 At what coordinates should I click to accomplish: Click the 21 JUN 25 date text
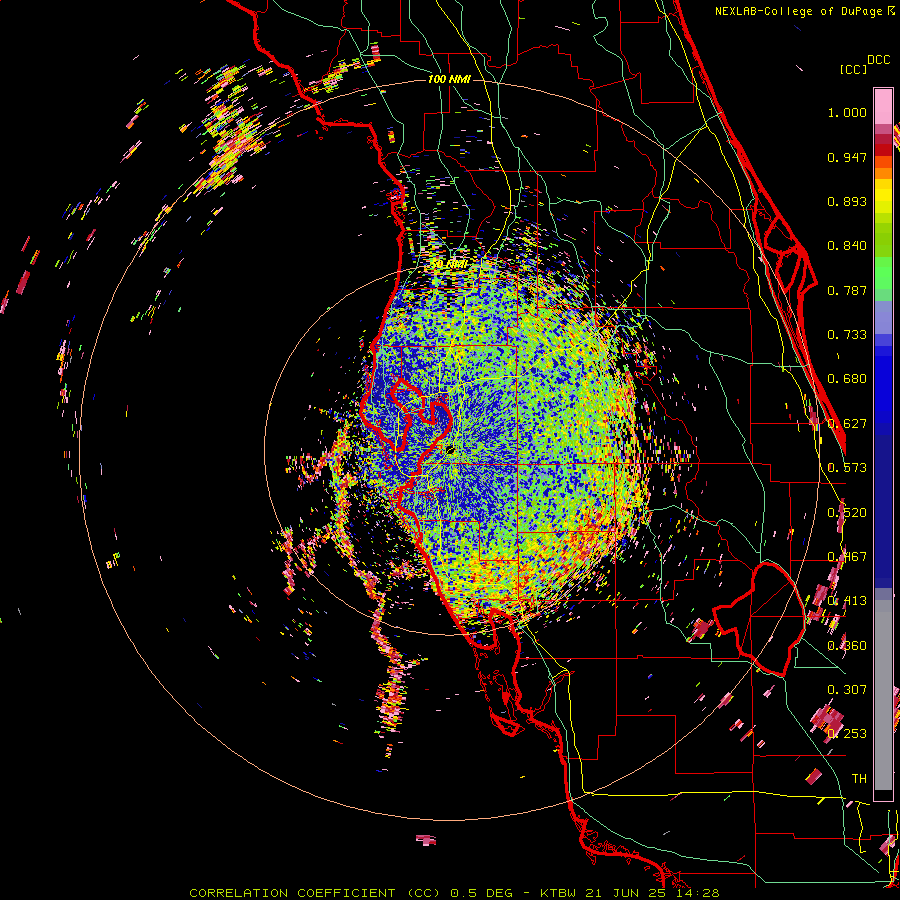tap(626, 893)
